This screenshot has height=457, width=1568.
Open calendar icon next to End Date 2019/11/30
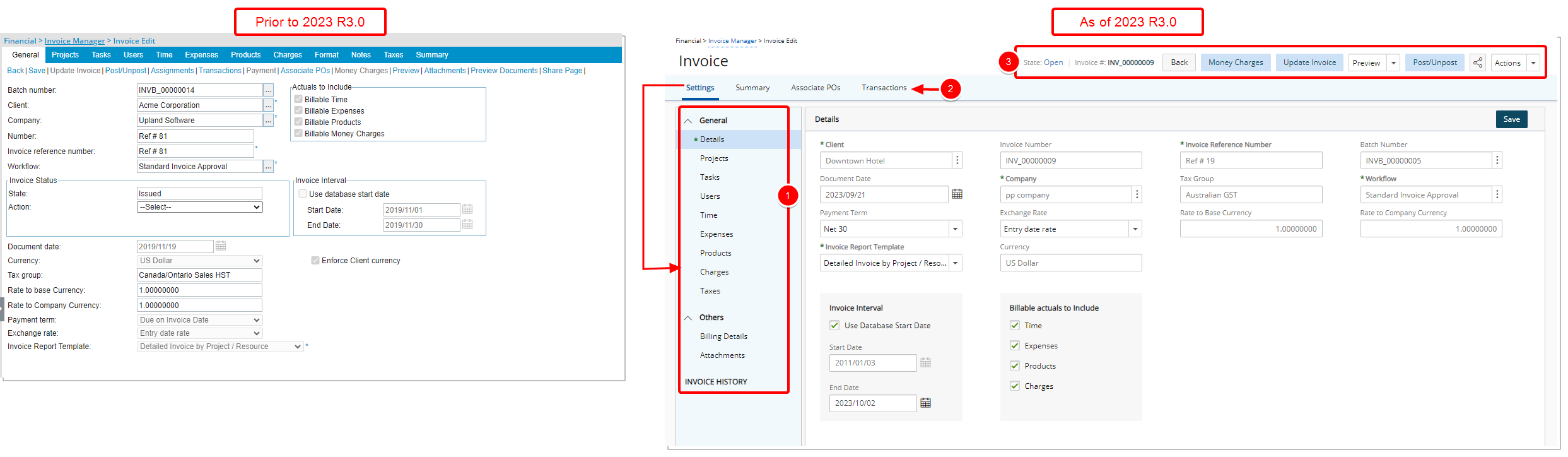(x=467, y=225)
